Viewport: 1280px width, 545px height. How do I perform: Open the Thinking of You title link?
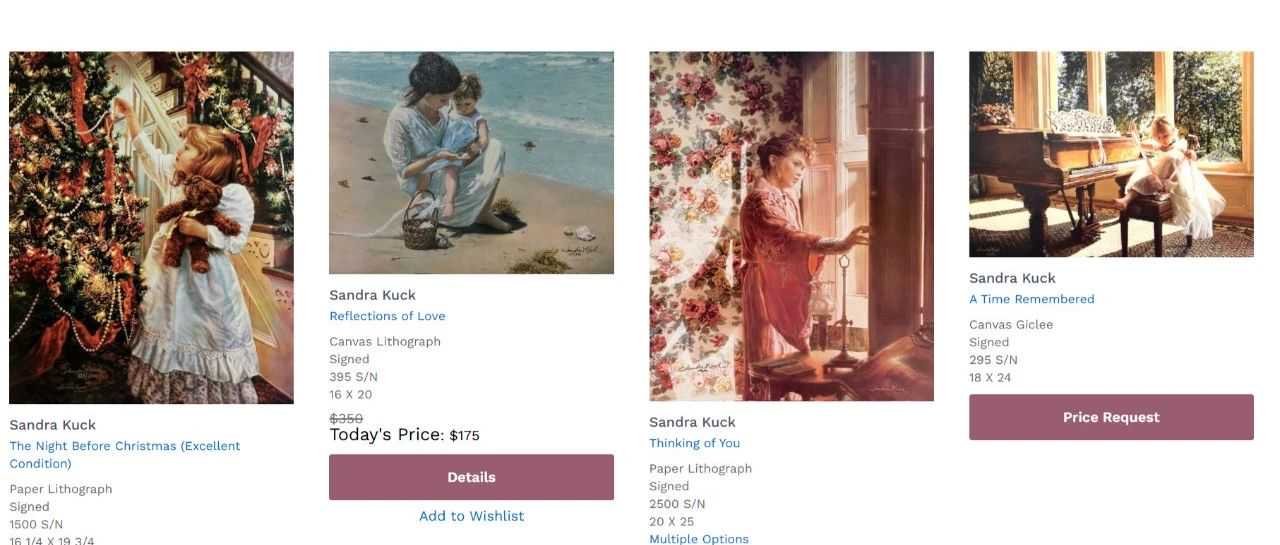point(694,443)
